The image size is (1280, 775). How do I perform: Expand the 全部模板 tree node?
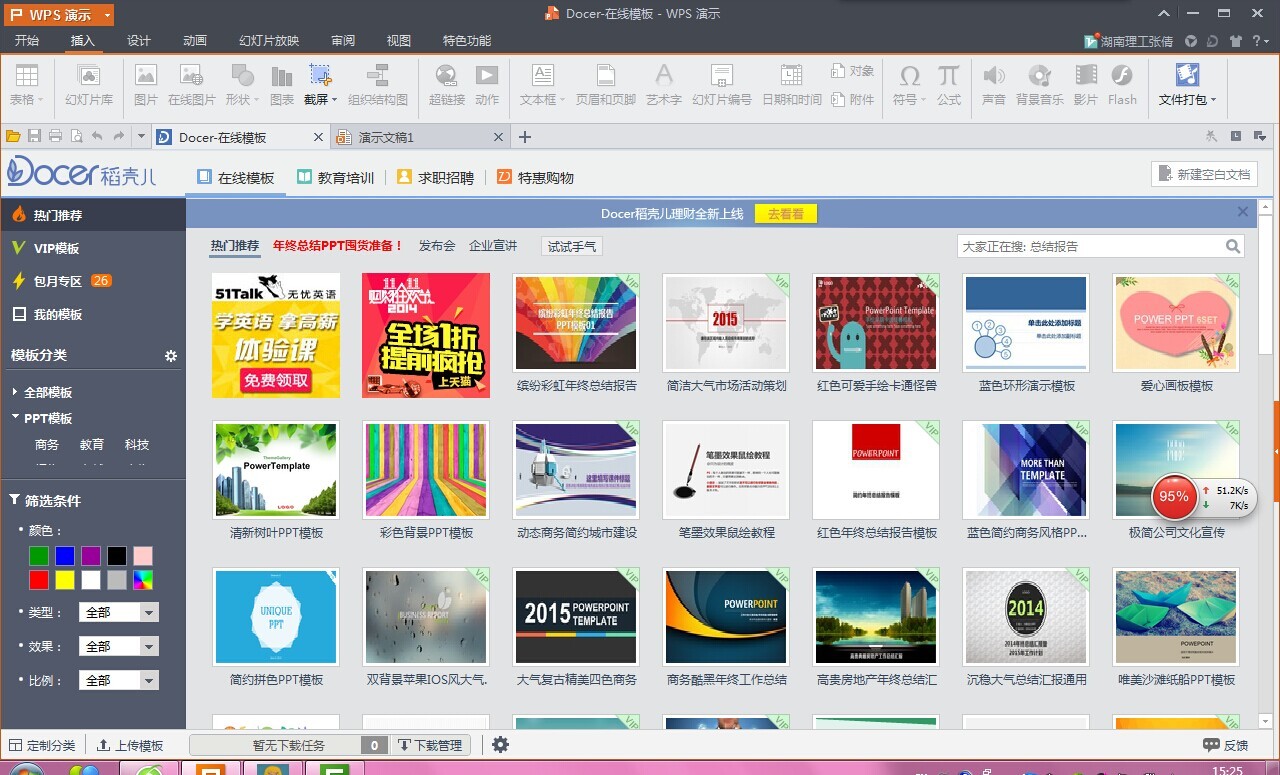point(15,392)
